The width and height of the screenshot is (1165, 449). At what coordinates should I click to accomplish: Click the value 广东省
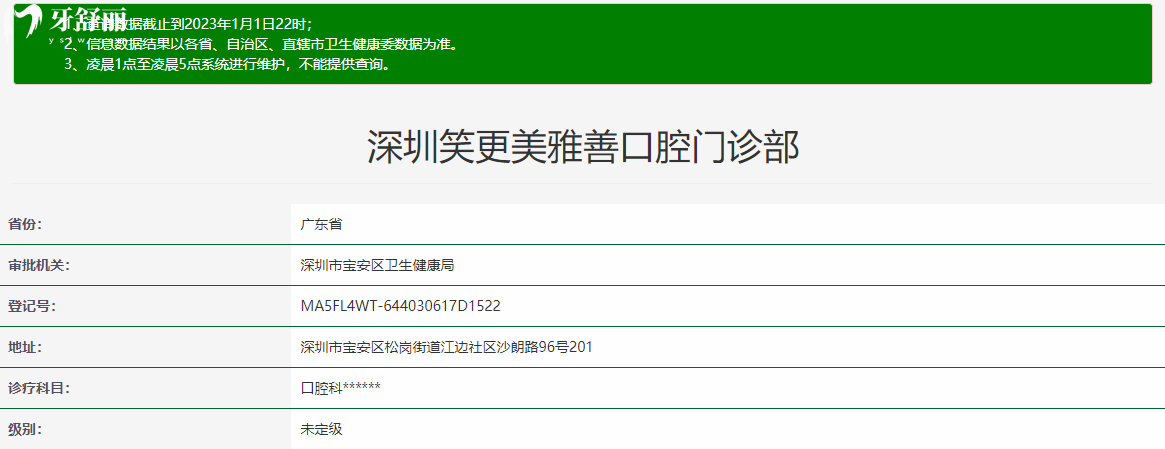tap(321, 224)
